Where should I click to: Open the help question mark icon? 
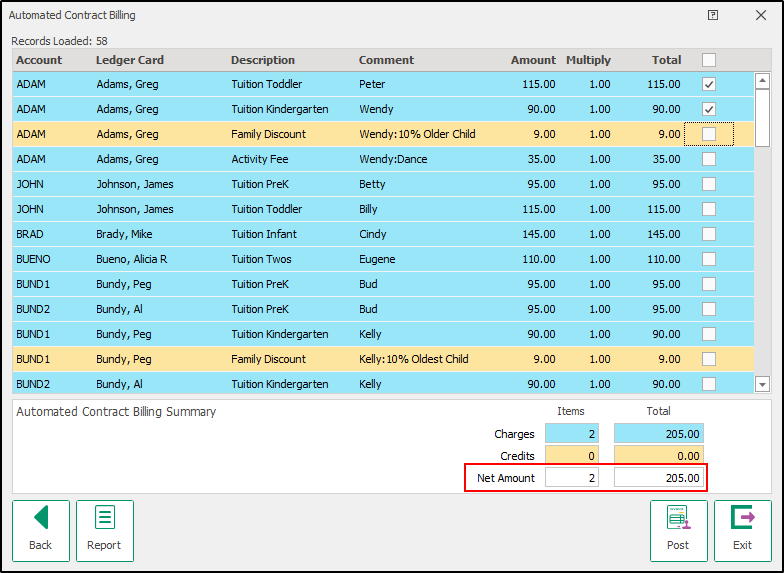(713, 15)
